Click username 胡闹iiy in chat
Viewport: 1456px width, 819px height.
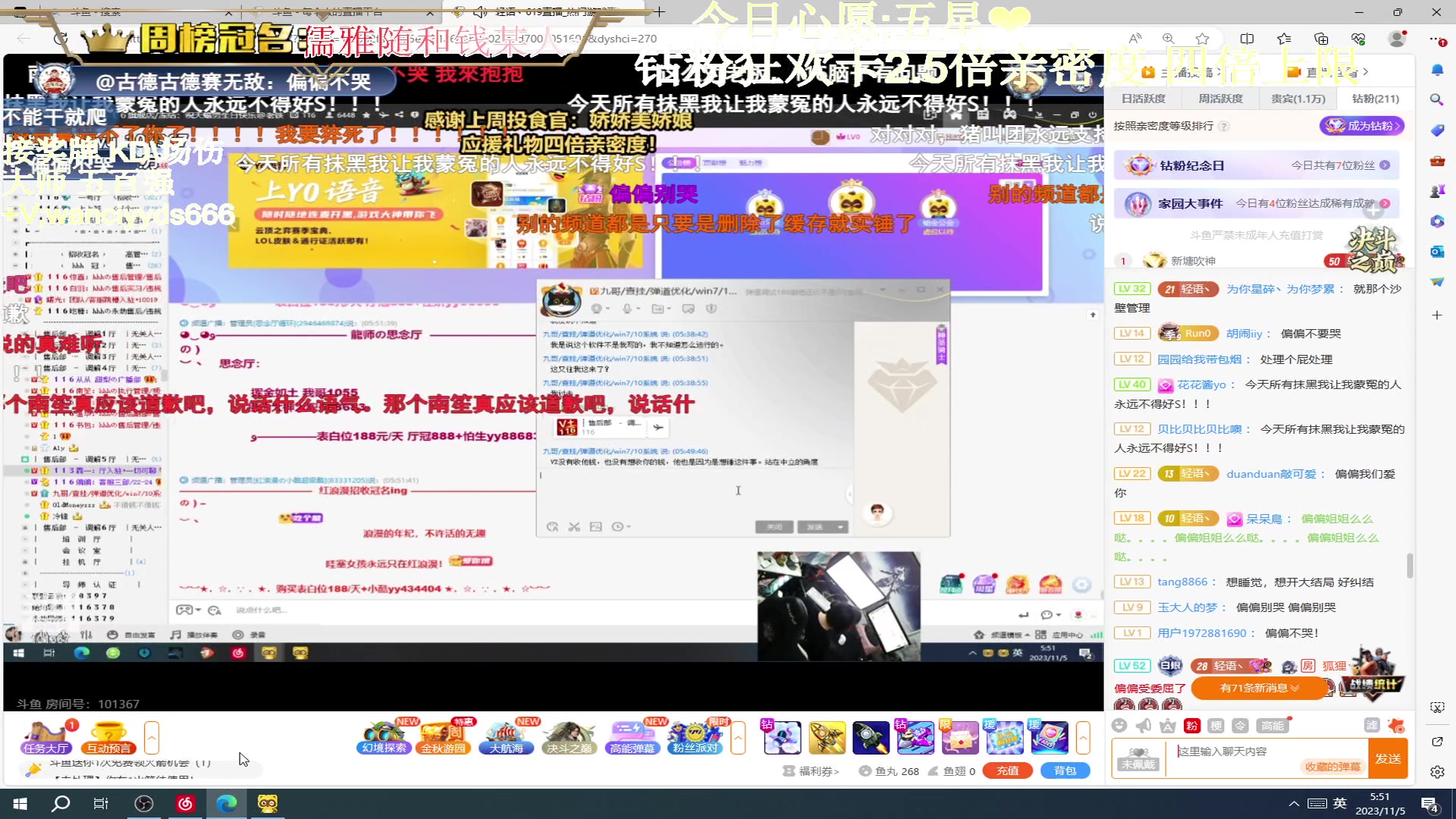coord(1244,334)
